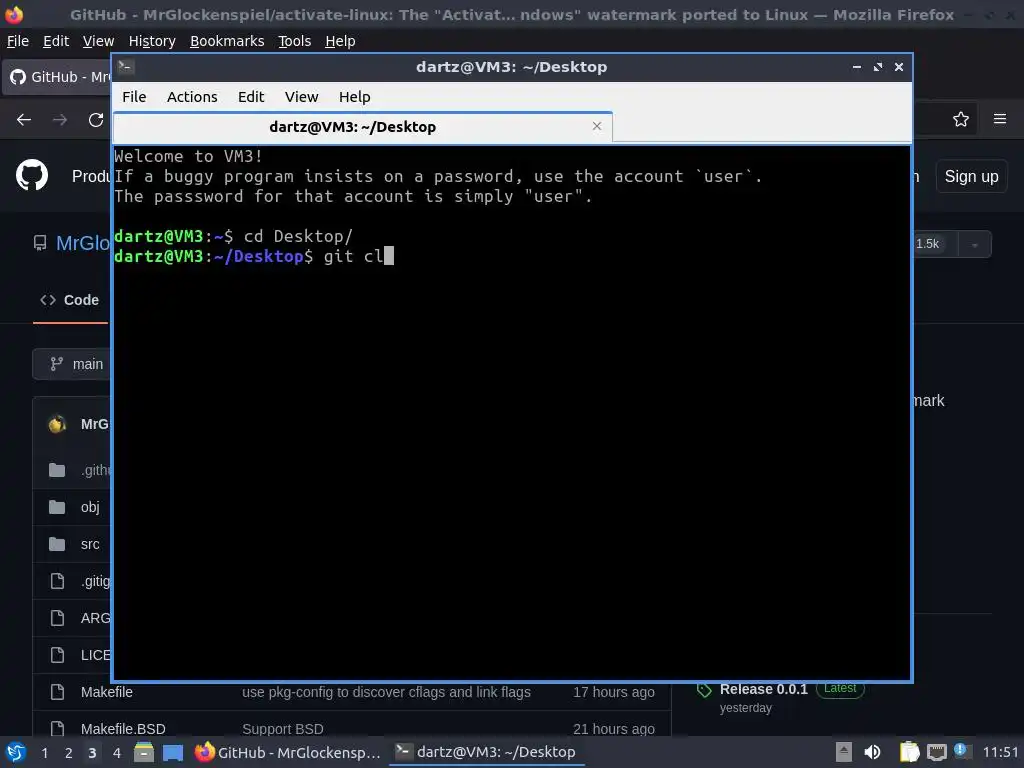The height and width of the screenshot is (768, 1024).
Task: Open the src folder
Action: click(x=90, y=544)
